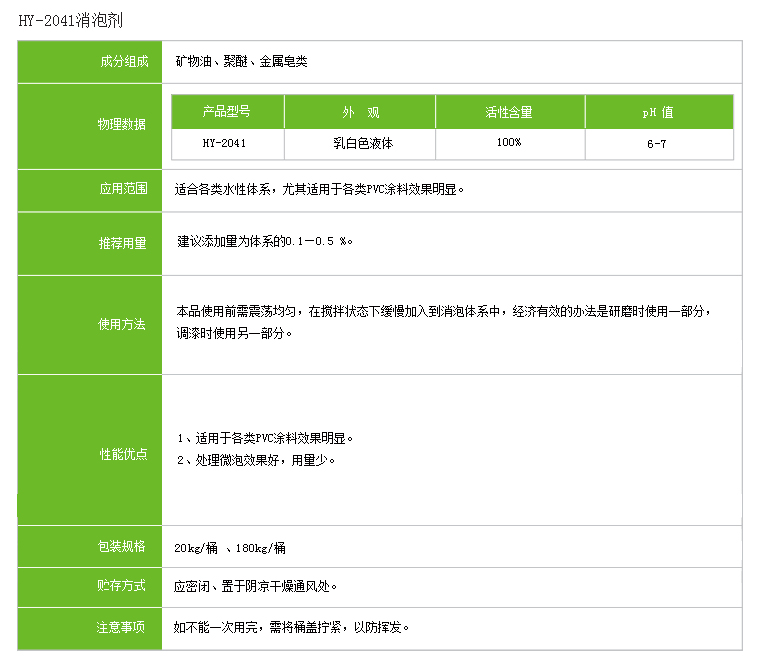Viewport: 760px width, 669px height.
Task: Select the 成分组成 row label
Action: coord(122,62)
